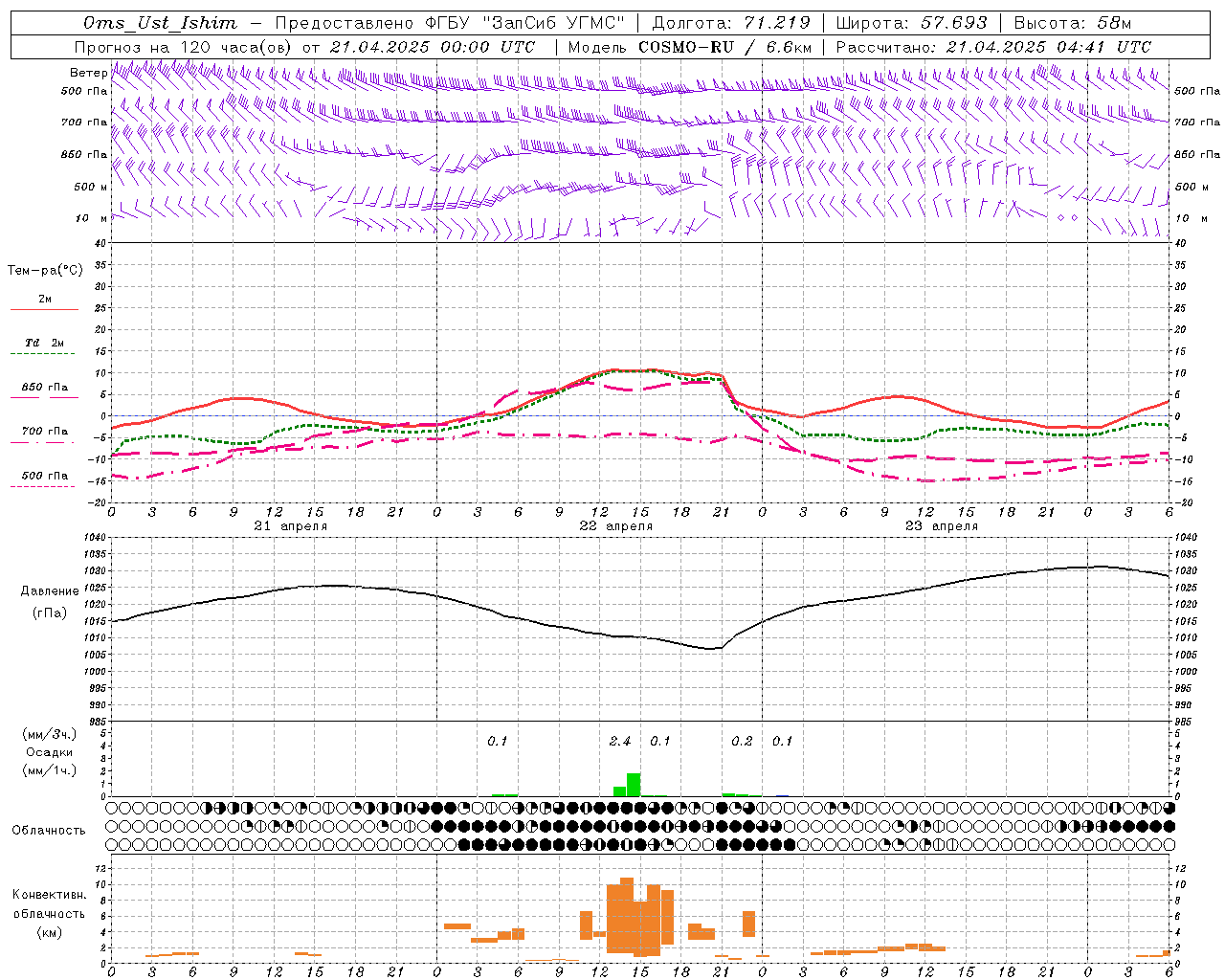The height and width of the screenshot is (980, 1225).
Task: Click the 0.2 precipitation total value
Action: coord(742,741)
